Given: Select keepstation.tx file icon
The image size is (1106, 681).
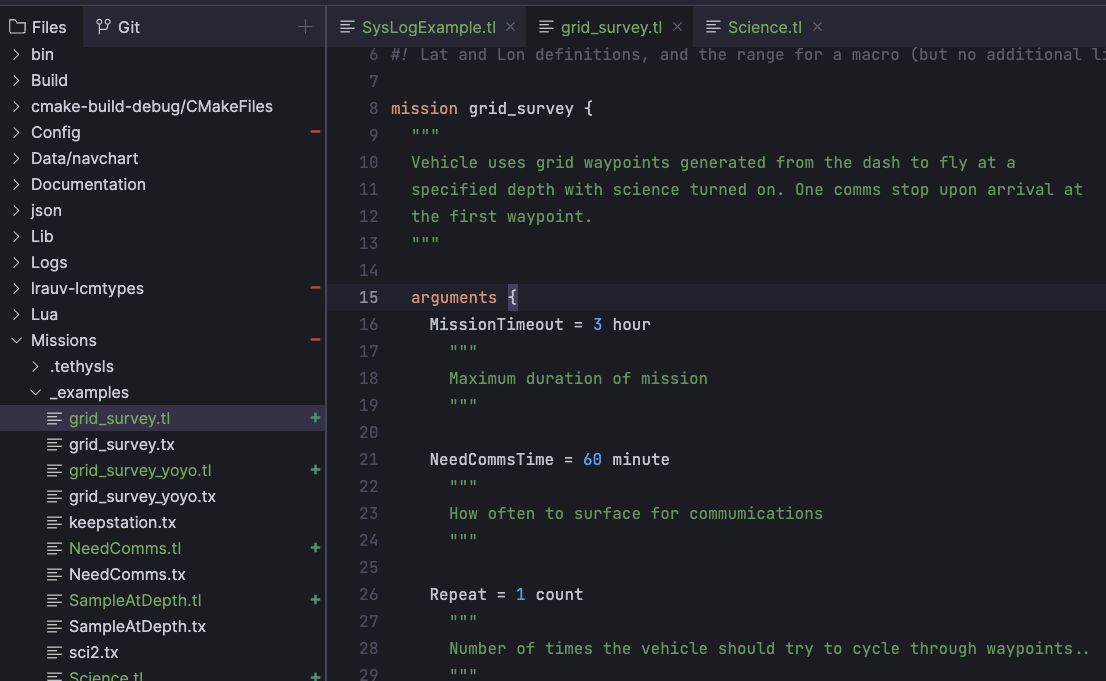Looking at the screenshot, I should [x=54, y=522].
